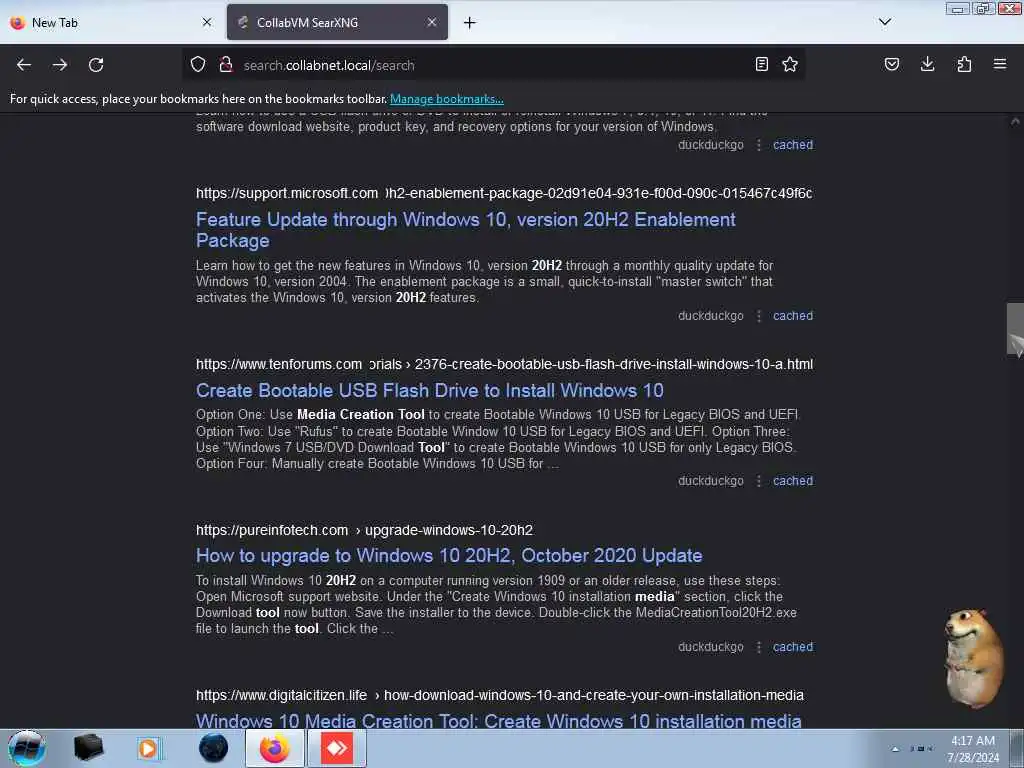Open the Windows Start orb
The width and height of the screenshot is (1024, 768).
click(x=27, y=748)
